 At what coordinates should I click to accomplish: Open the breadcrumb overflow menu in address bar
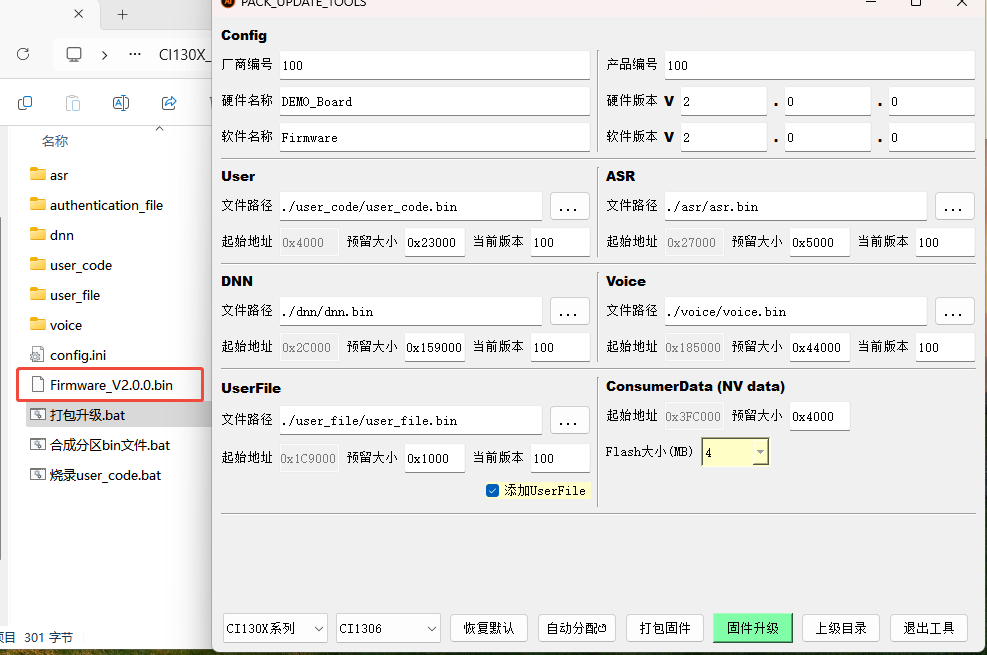point(135,55)
